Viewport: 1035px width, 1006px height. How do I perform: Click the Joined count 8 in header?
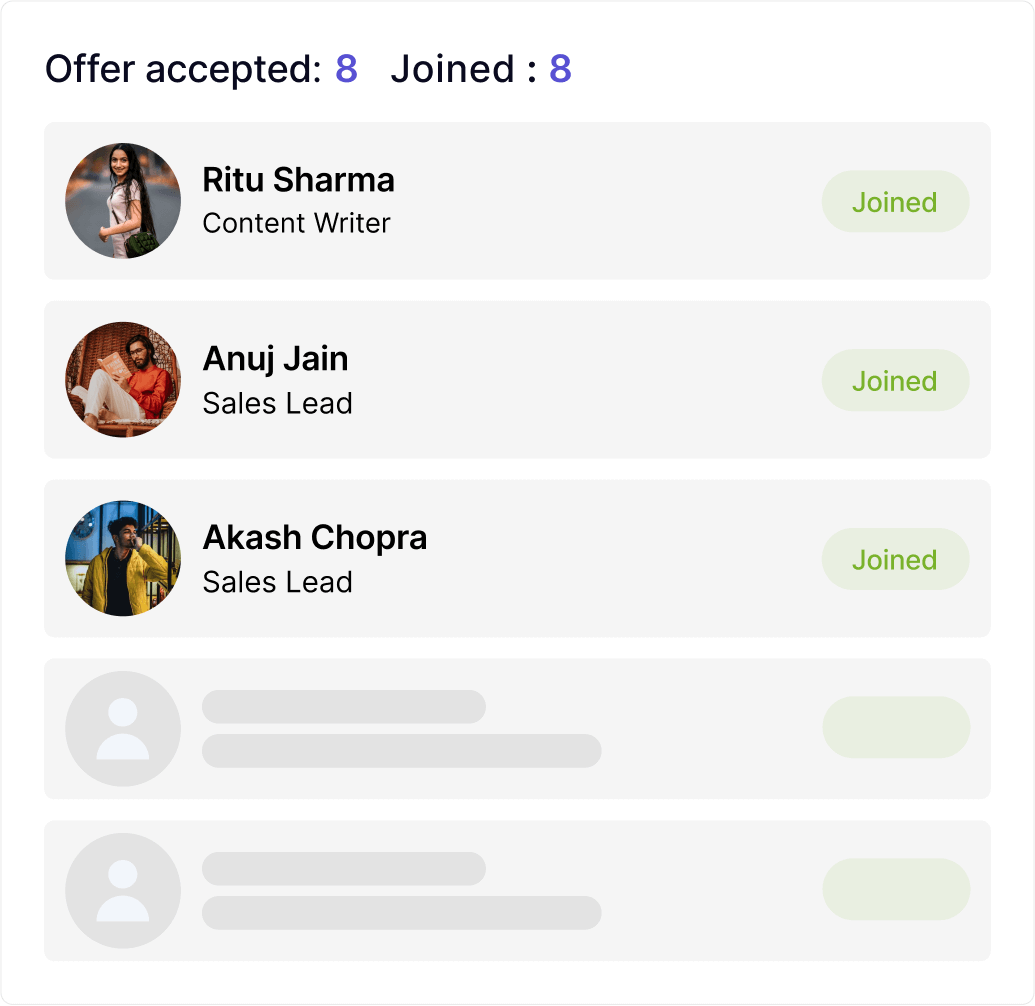560,69
